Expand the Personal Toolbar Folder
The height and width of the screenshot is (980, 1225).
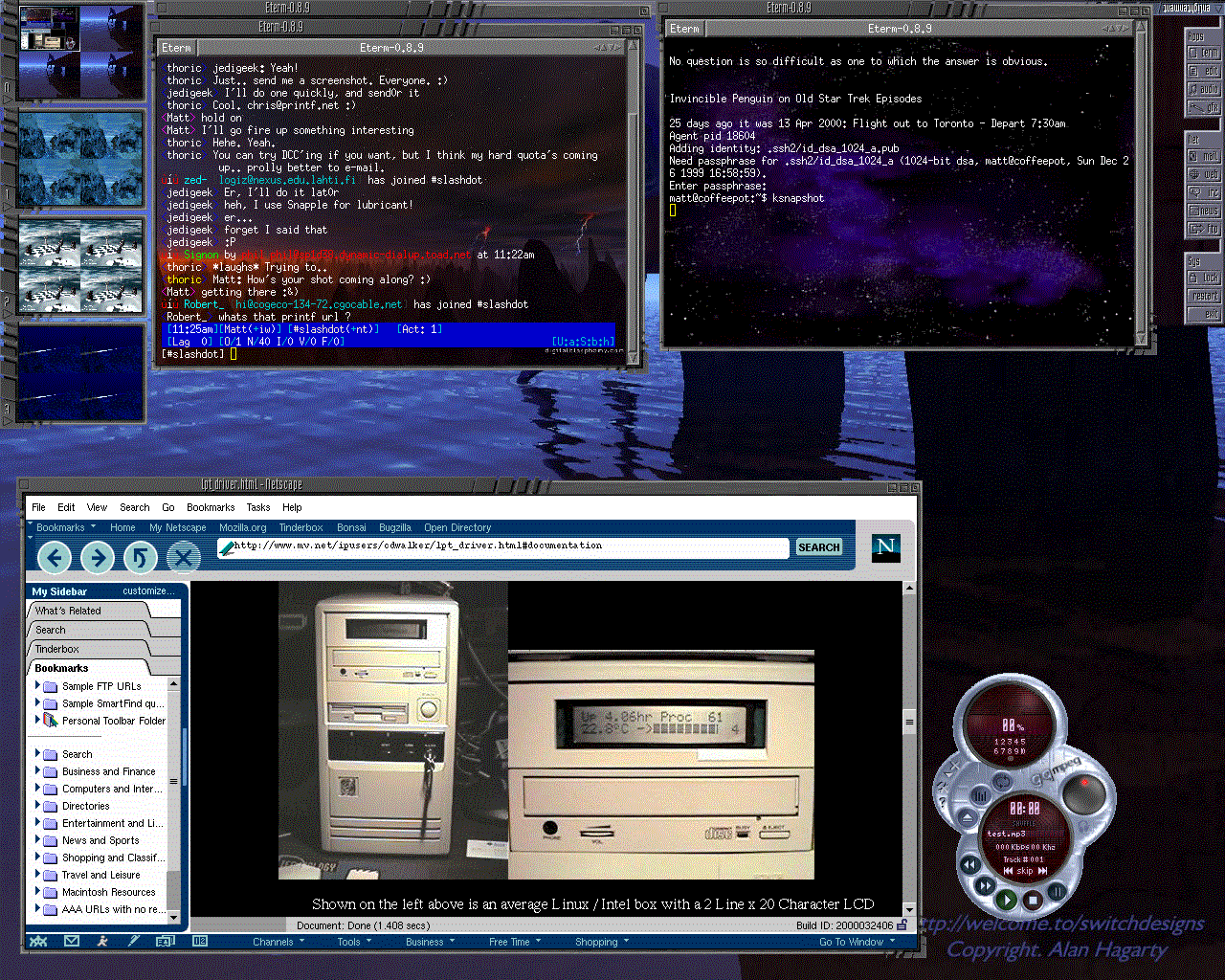click(x=38, y=720)
